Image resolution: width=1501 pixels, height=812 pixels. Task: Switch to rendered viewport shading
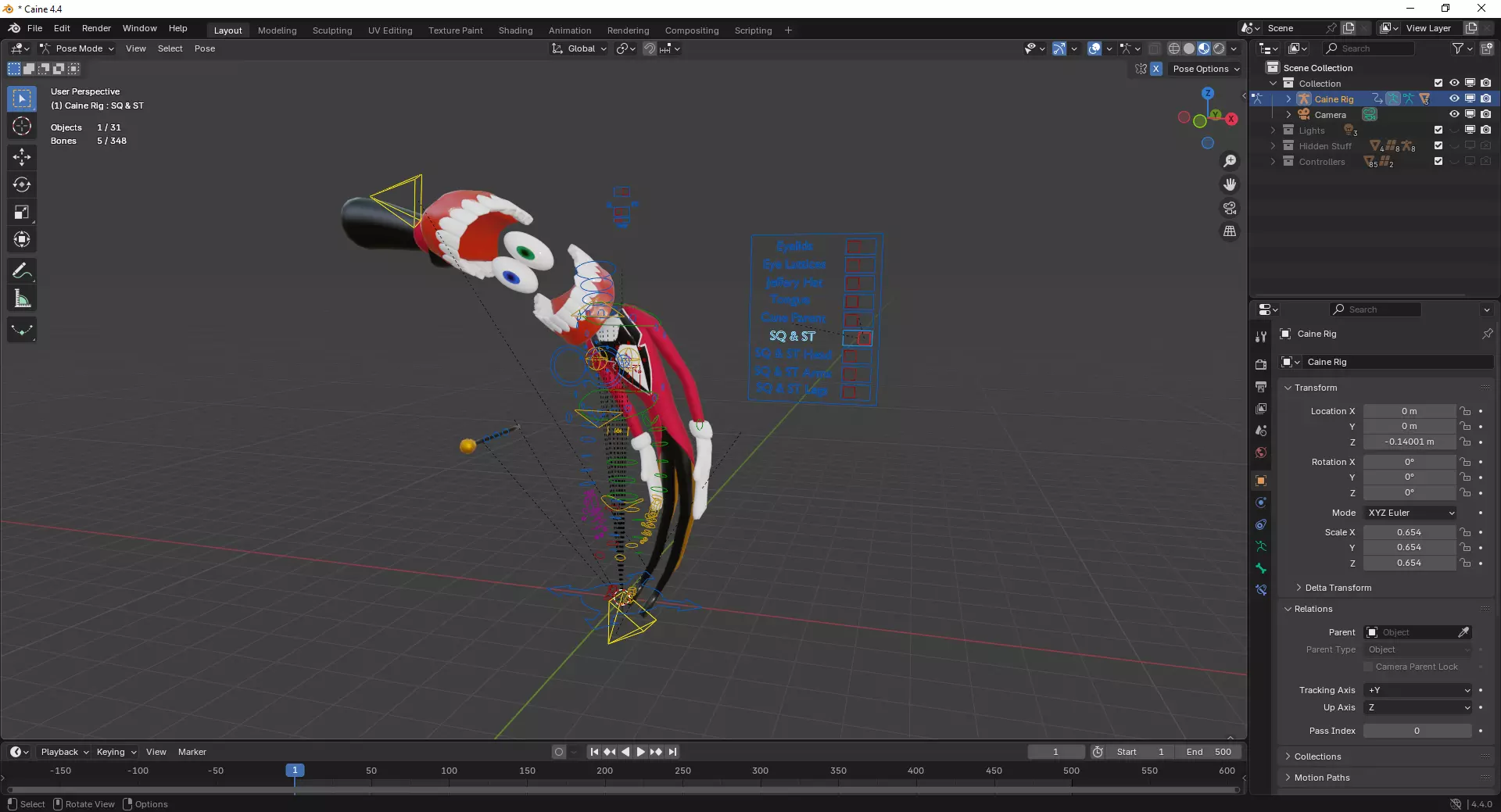click(1219, 48)
